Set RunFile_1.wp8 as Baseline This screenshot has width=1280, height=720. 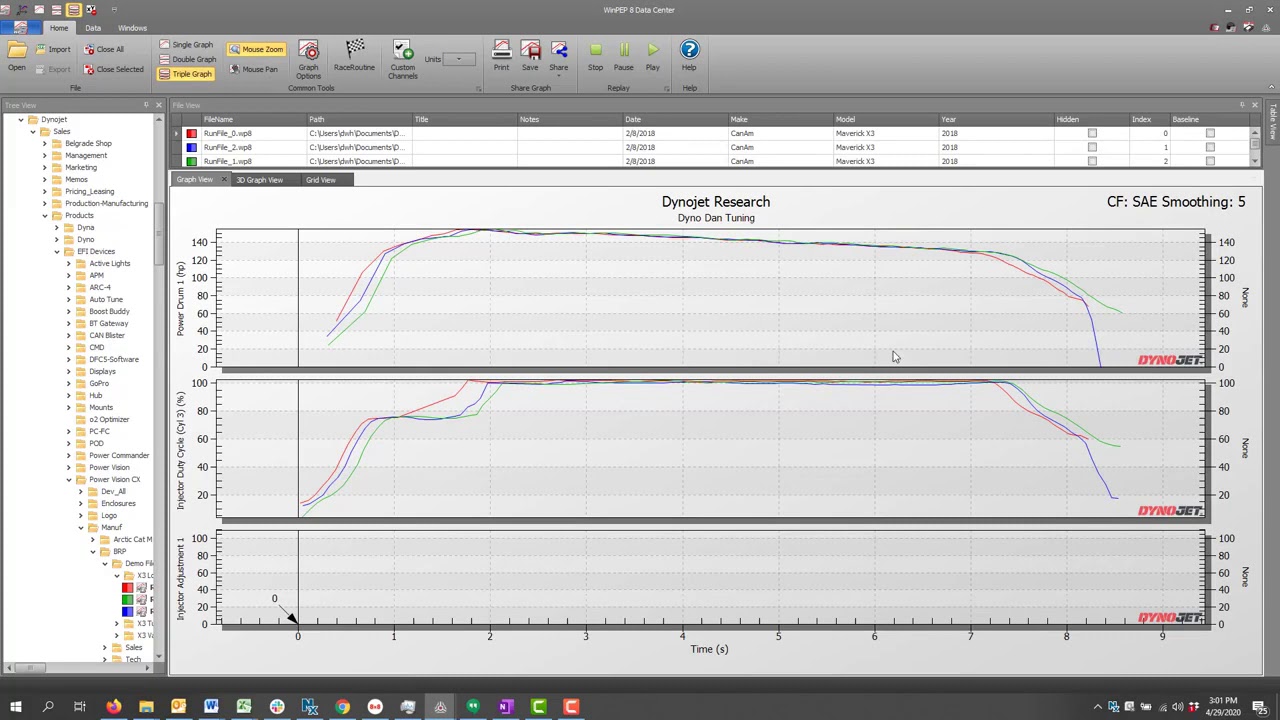(x=1210, y=161)
